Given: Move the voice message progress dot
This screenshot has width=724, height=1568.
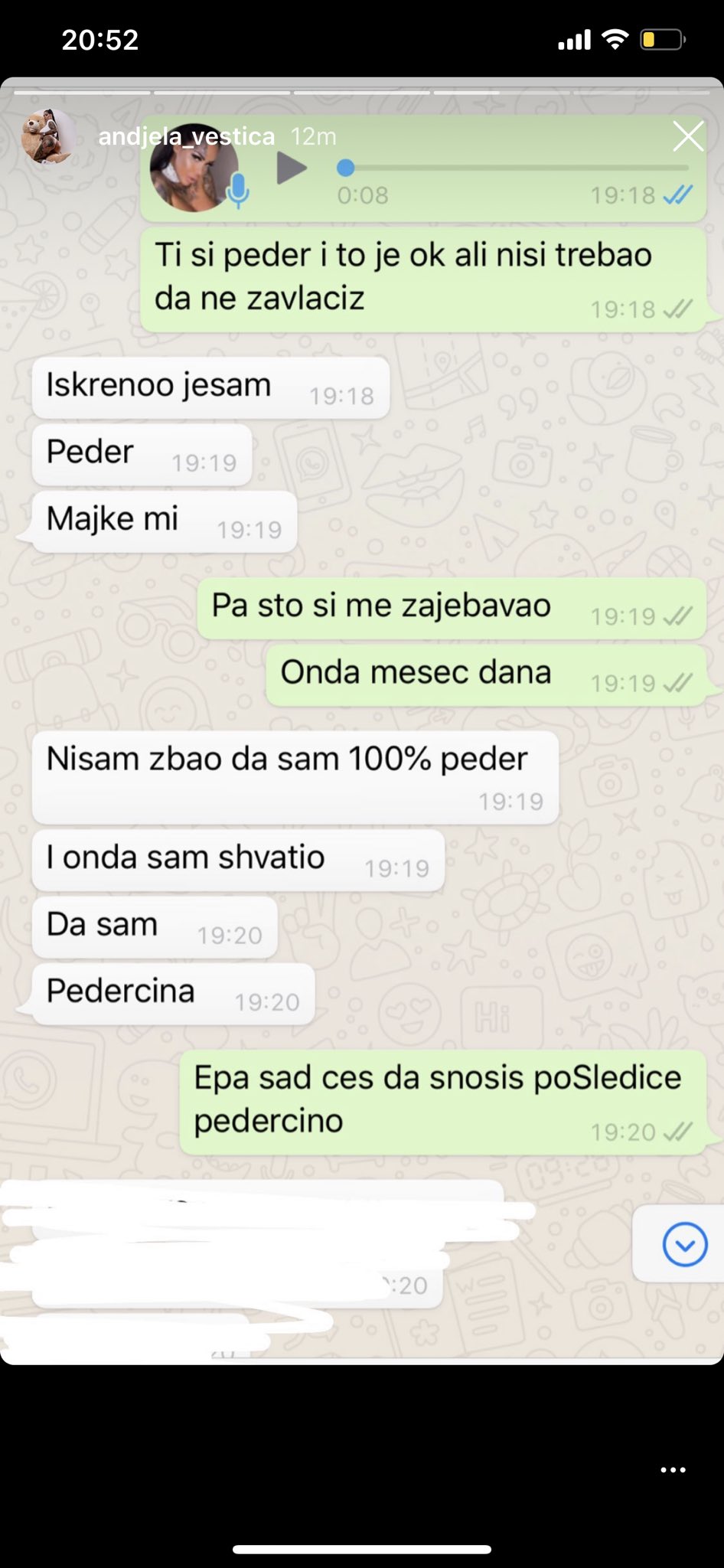Looking at the screenshot, I should (346, 168).
